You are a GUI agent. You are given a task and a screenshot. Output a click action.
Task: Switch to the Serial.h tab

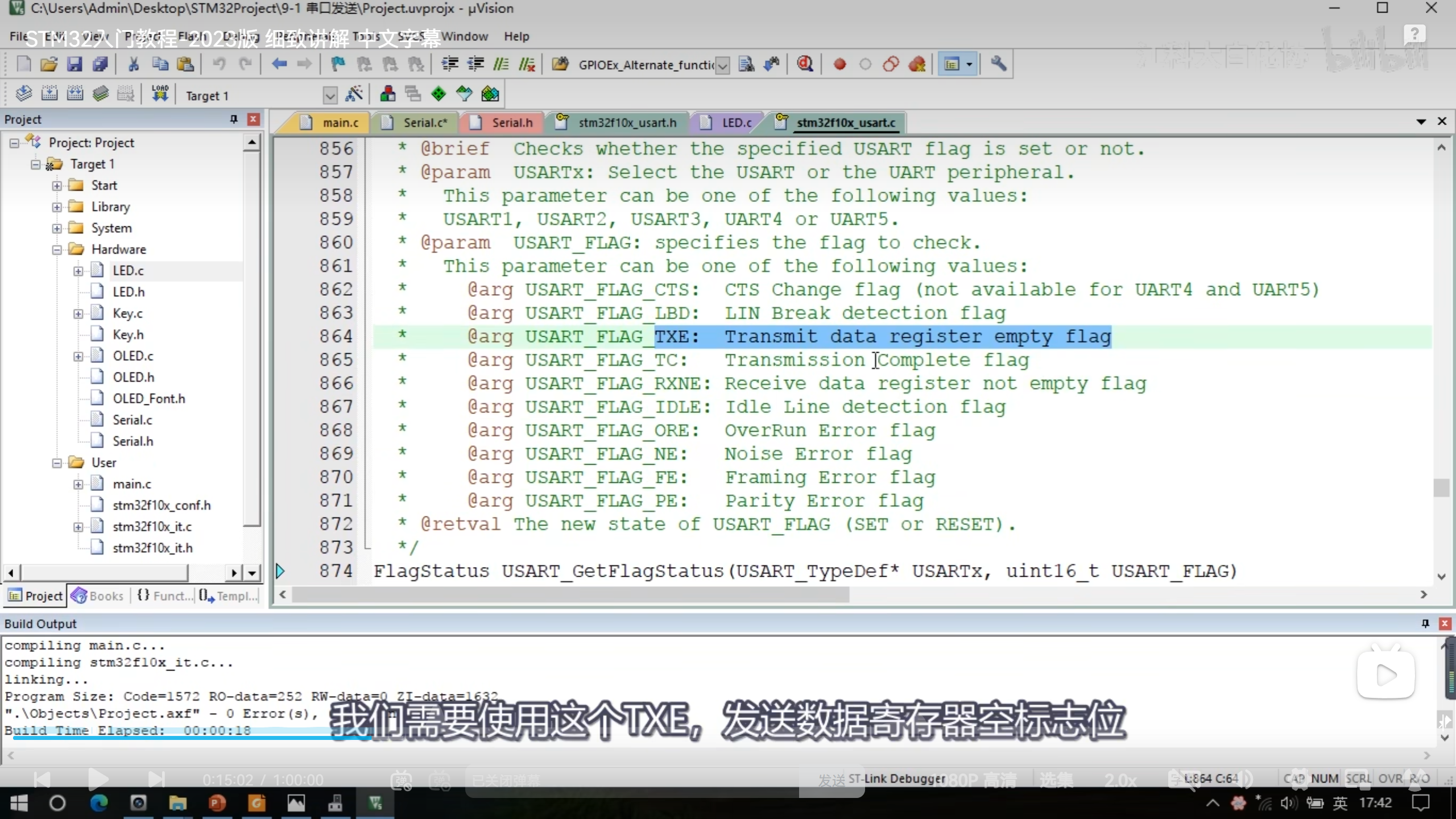pos(511,123)
